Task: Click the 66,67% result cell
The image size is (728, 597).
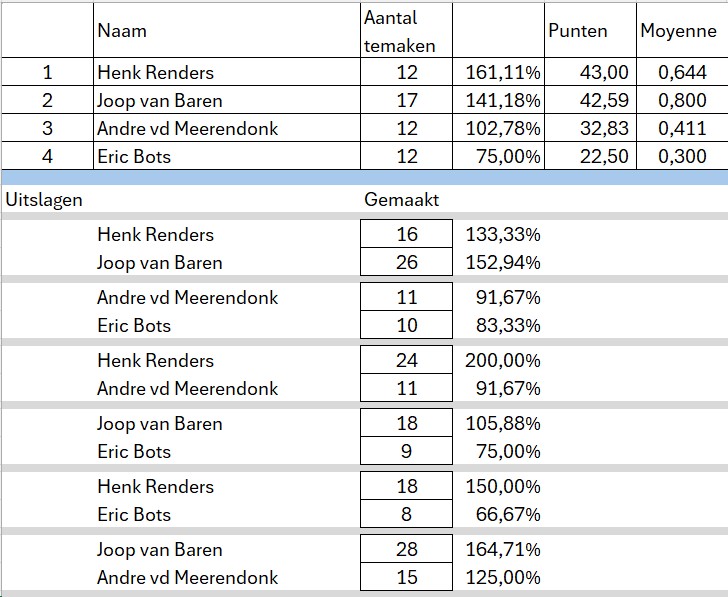Action: [503, 515]
